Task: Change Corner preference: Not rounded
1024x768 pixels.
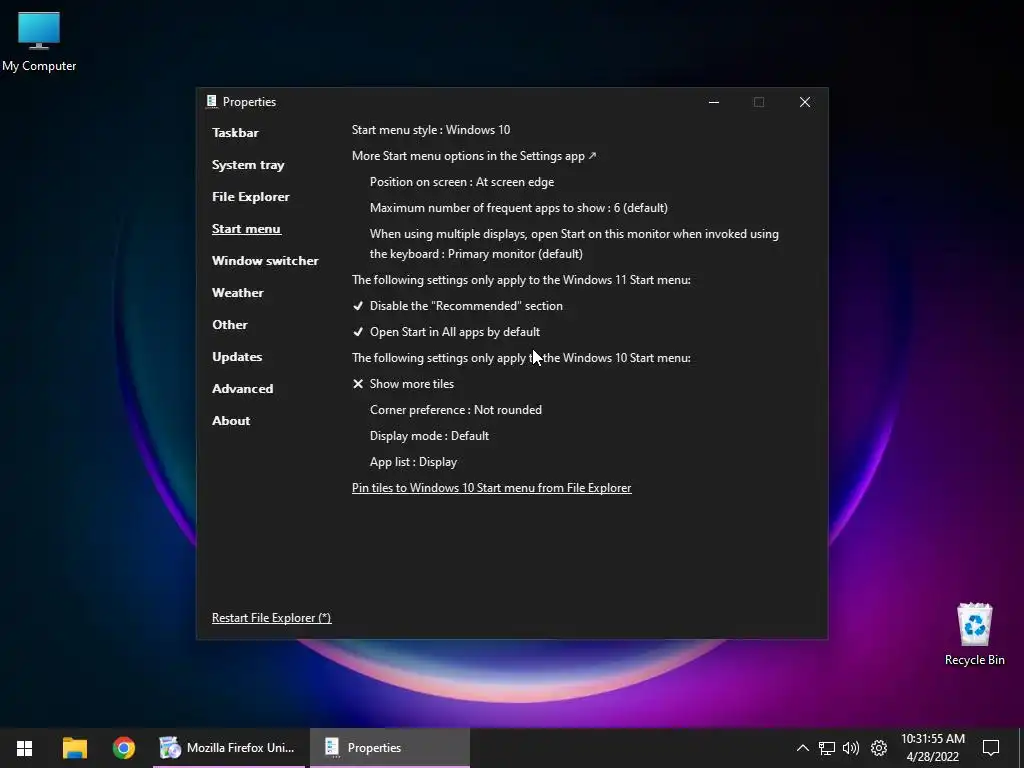Action: 456,410
